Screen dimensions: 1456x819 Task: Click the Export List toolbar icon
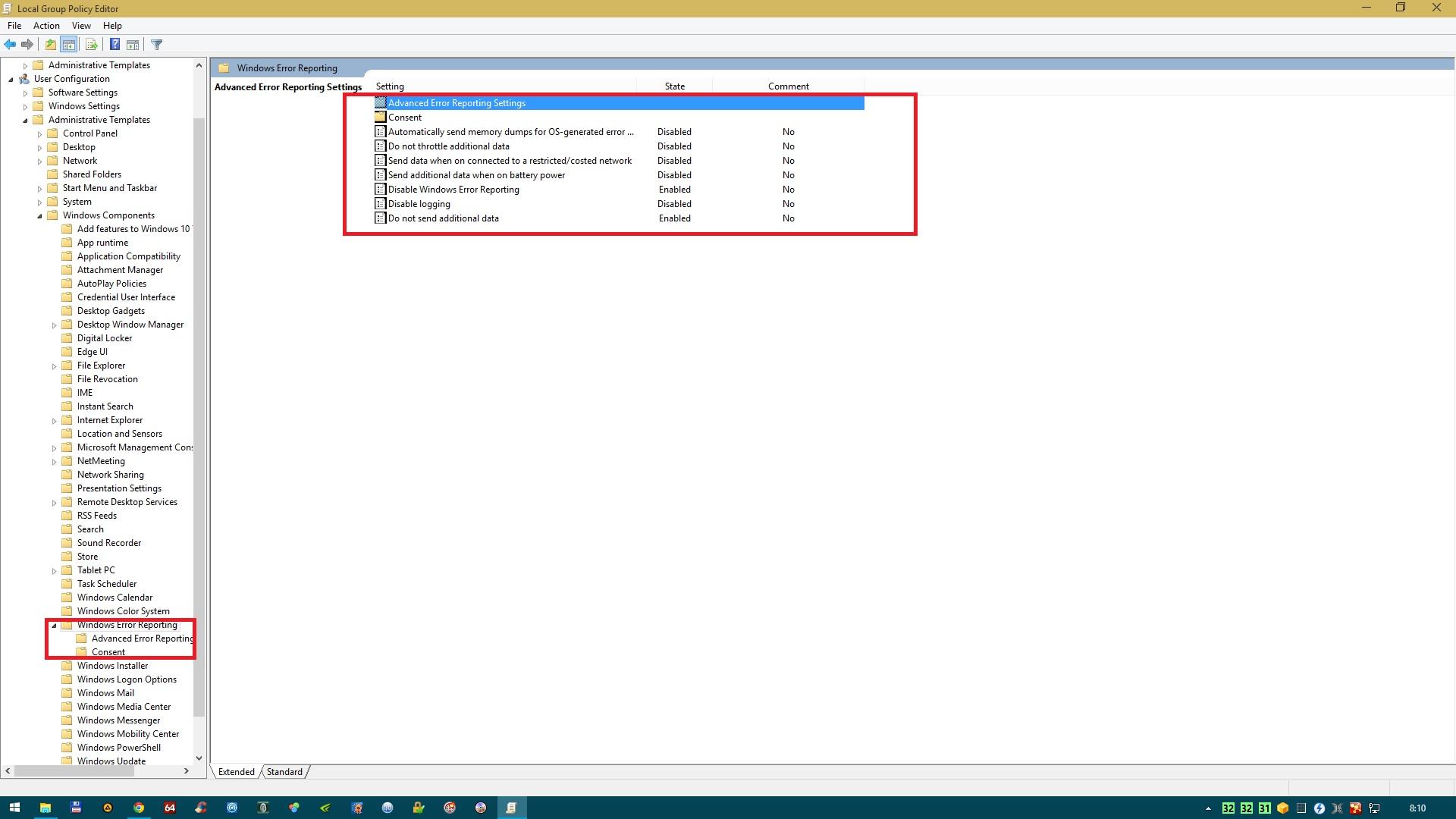pyautogui.click(x=91, y=45)
